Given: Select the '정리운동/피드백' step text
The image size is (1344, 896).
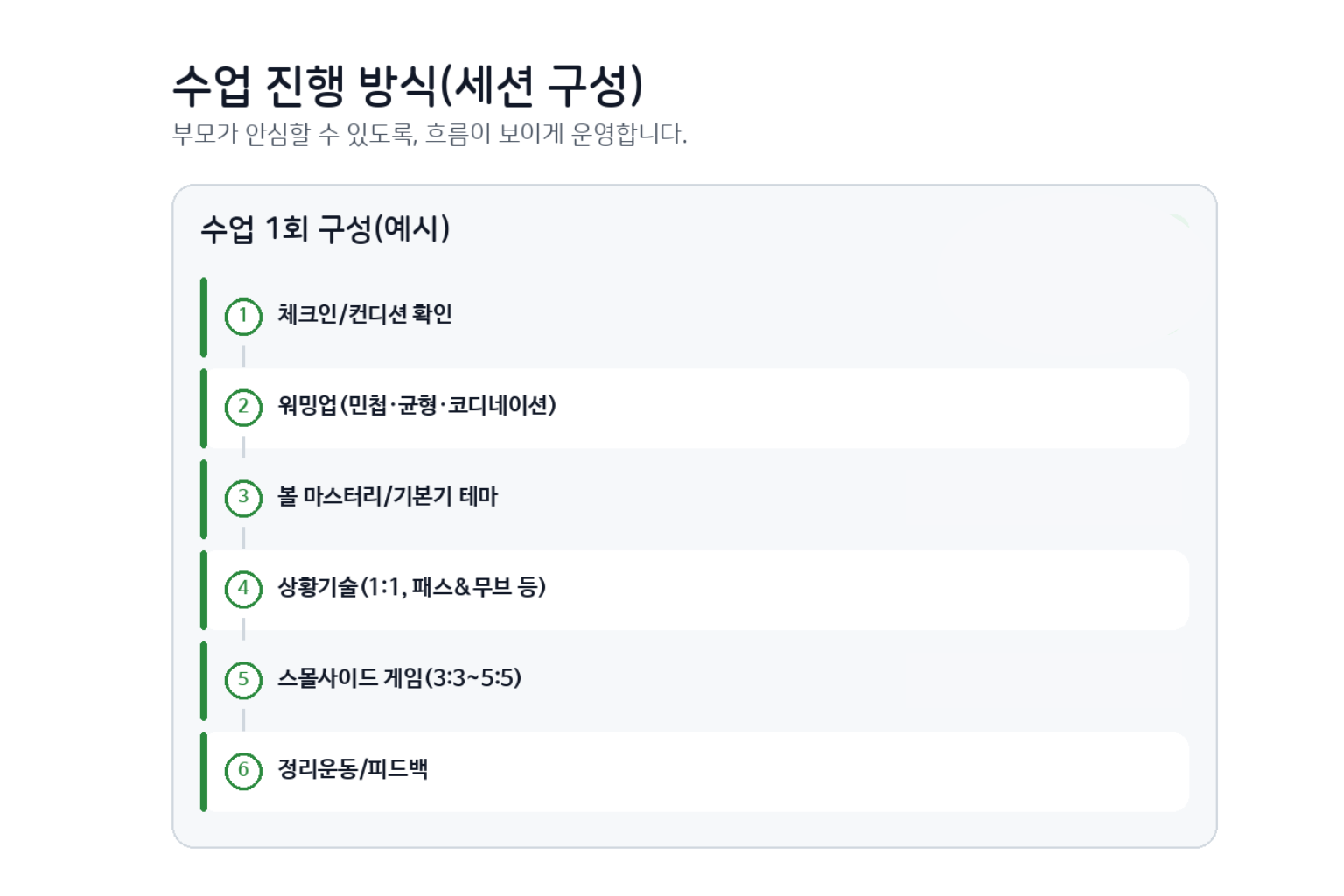Looking at the screenshot, I should 353,769.
